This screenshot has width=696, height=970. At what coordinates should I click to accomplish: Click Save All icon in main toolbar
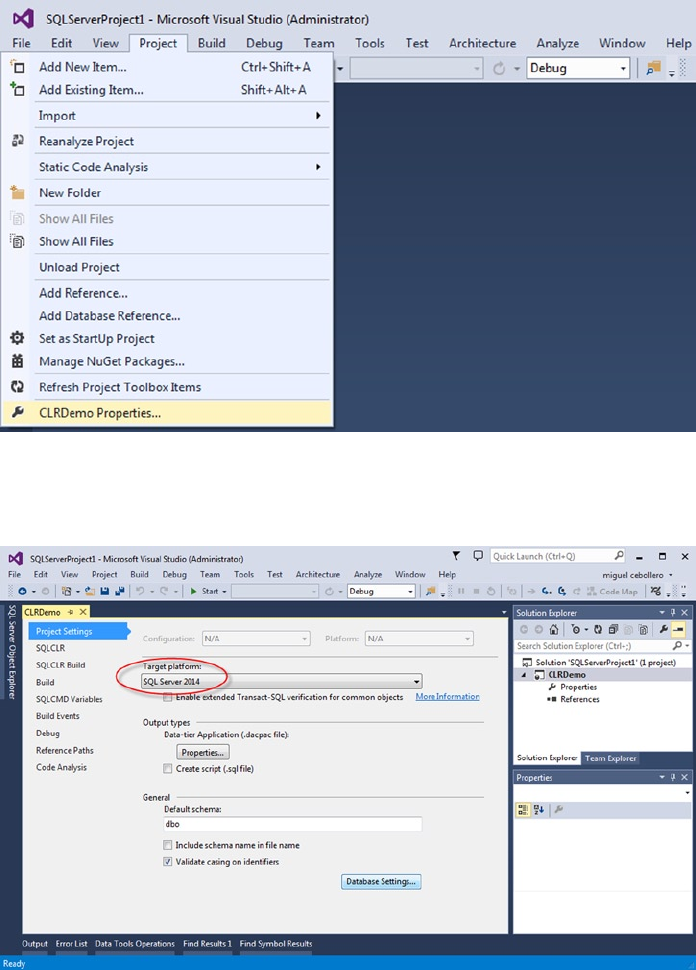pyautogui.click(x=119, y=591)
